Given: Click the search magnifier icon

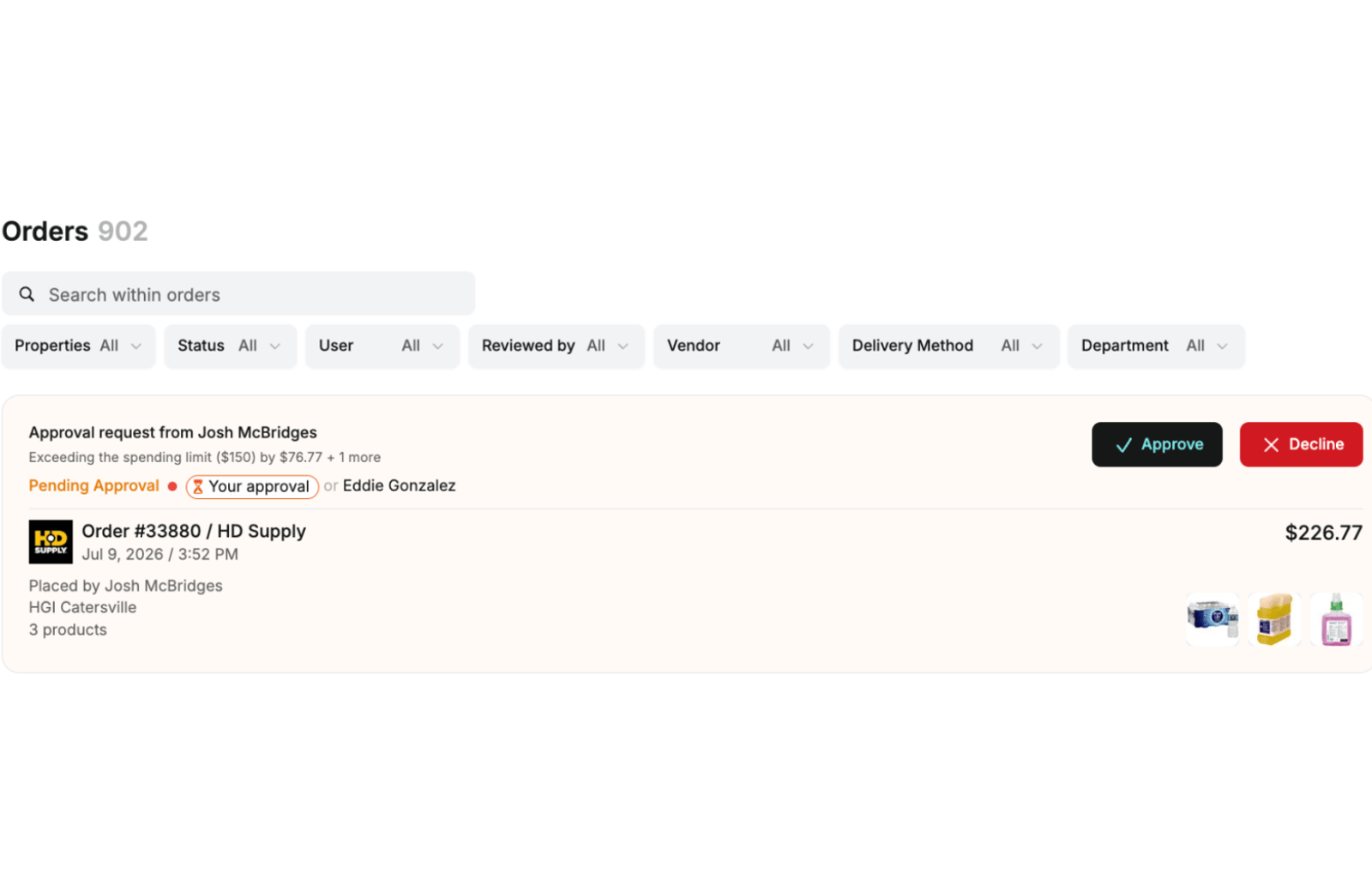Looking at the screenshot, I should click(x=27, y=294).
